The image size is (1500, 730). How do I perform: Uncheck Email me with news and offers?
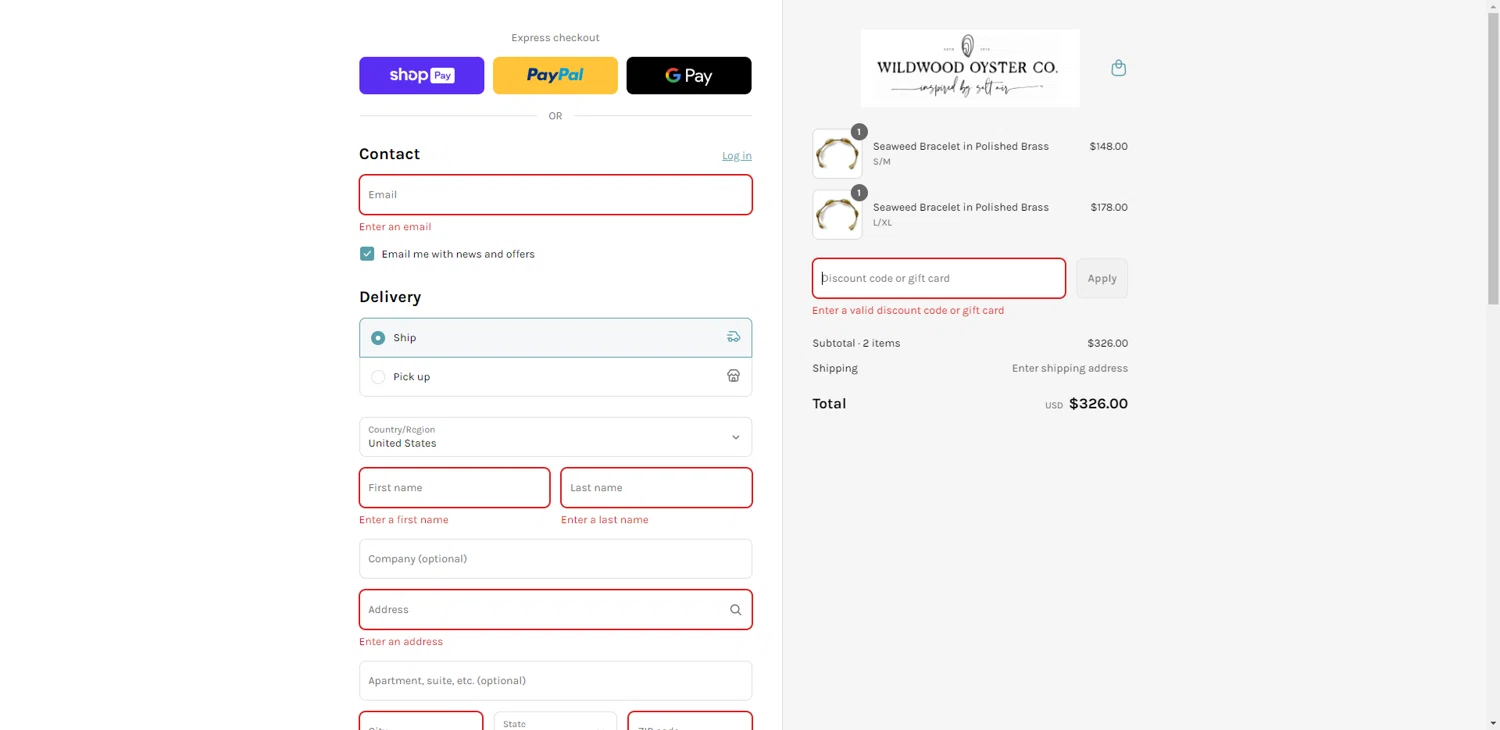click(367, 254)
